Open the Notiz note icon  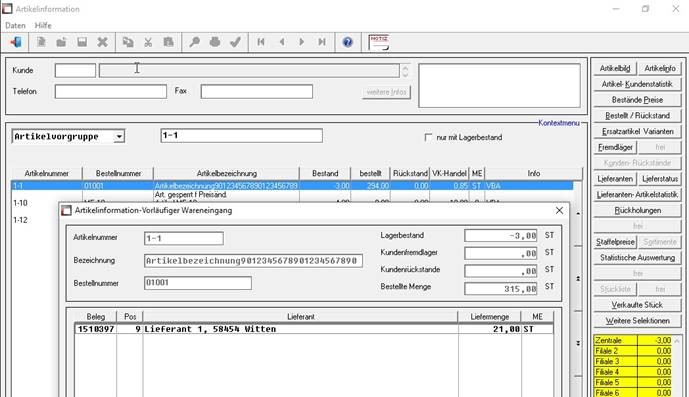point(379,43)
